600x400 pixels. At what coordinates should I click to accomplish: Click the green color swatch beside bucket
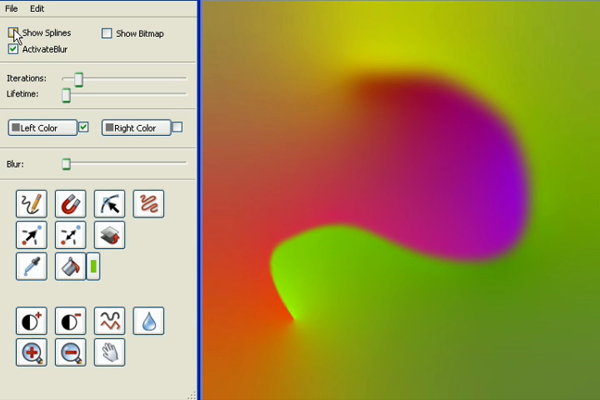[x=93, y=266]
